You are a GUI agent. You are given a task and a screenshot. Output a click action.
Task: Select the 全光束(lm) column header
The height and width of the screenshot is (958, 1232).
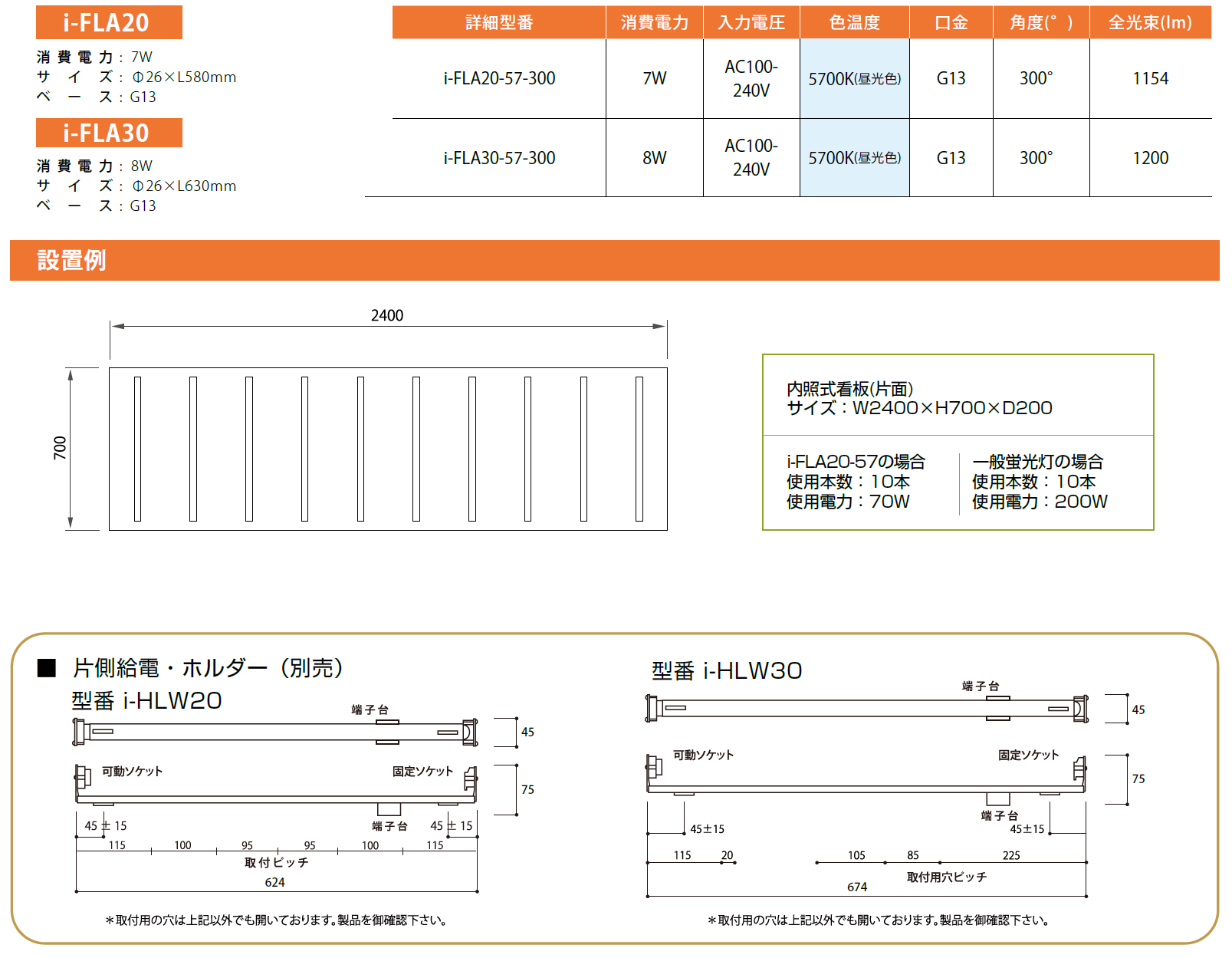click(x=1151, y=22)
